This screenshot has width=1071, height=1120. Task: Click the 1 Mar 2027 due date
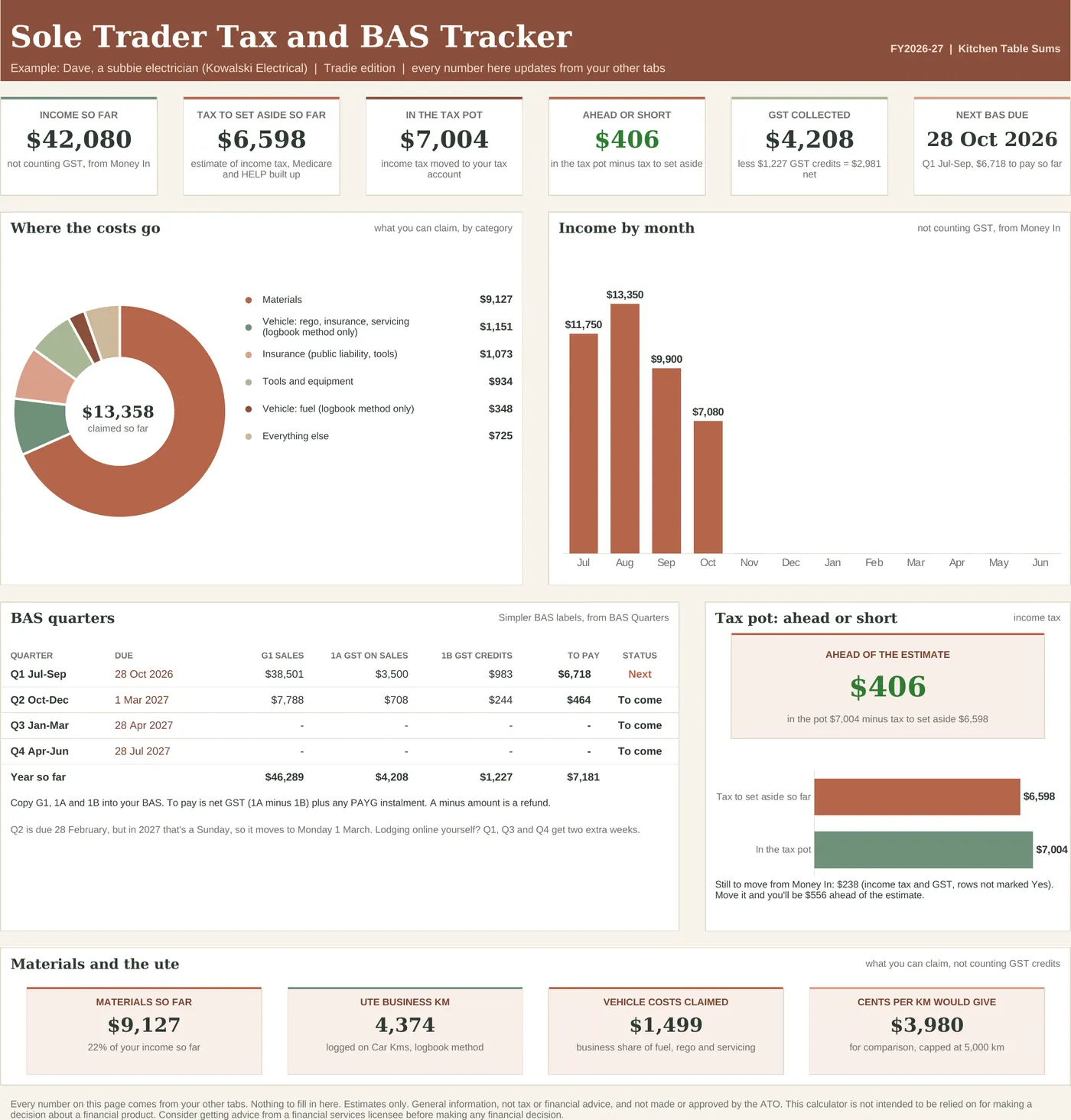(x=142, y=700)
